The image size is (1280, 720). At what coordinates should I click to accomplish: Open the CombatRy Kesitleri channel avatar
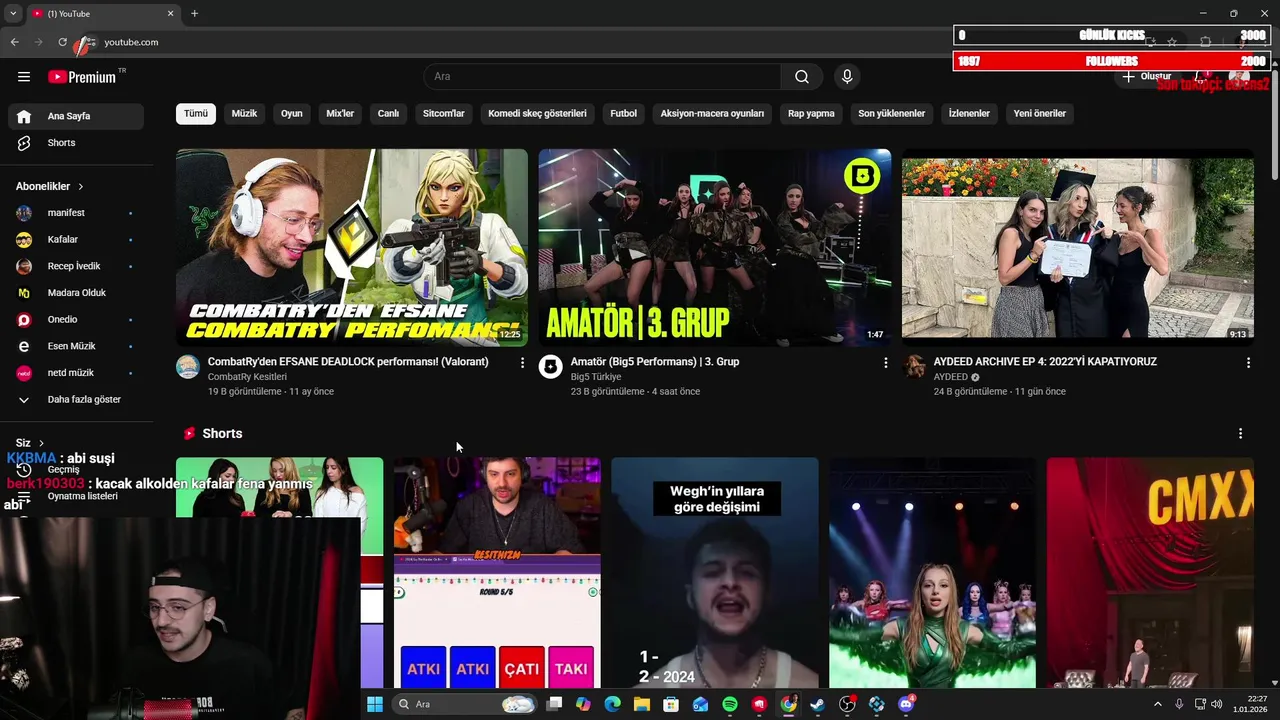click(x=188, y=366)
